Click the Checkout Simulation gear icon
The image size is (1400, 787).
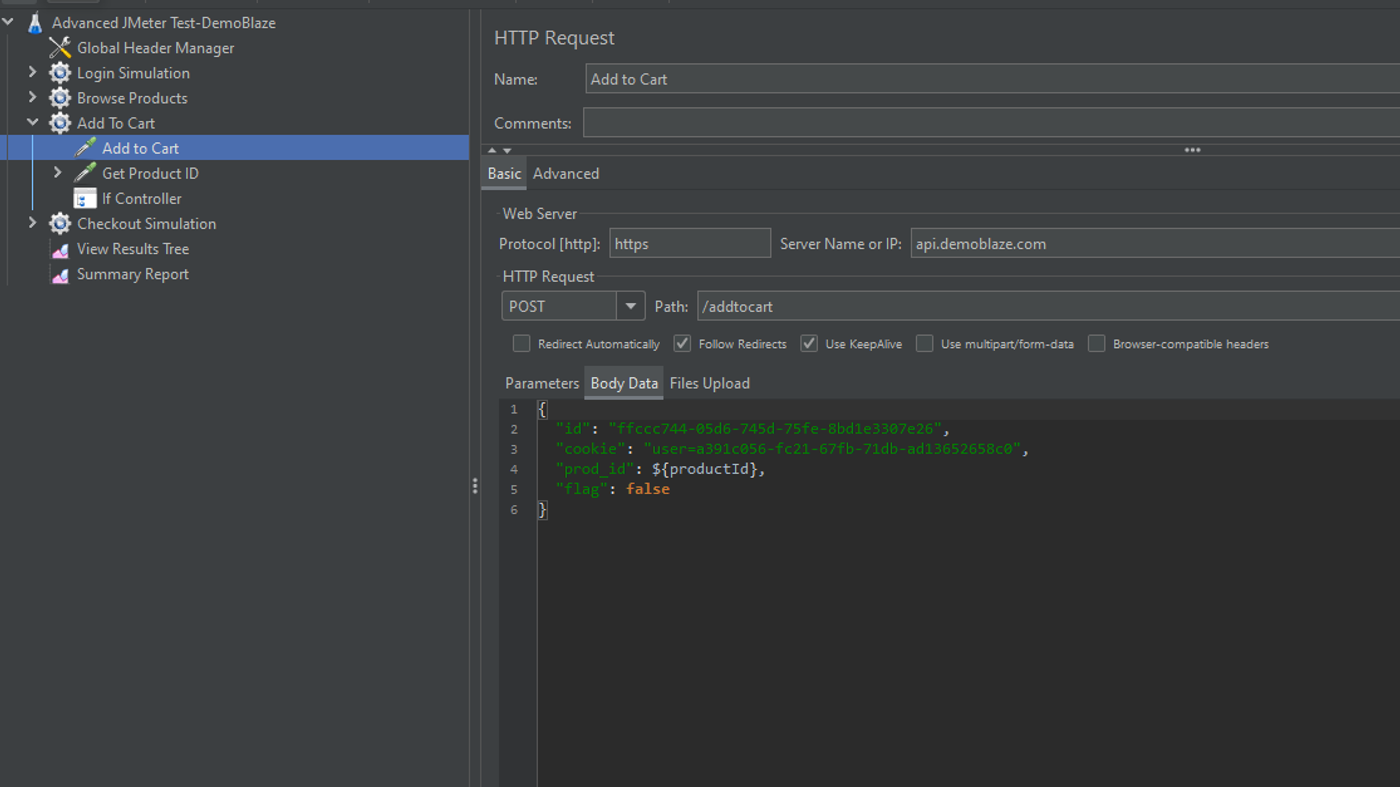[60, 224]
